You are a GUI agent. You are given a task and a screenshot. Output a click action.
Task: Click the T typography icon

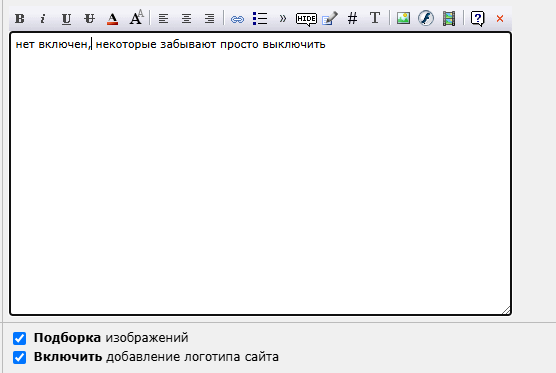(375, 18)
